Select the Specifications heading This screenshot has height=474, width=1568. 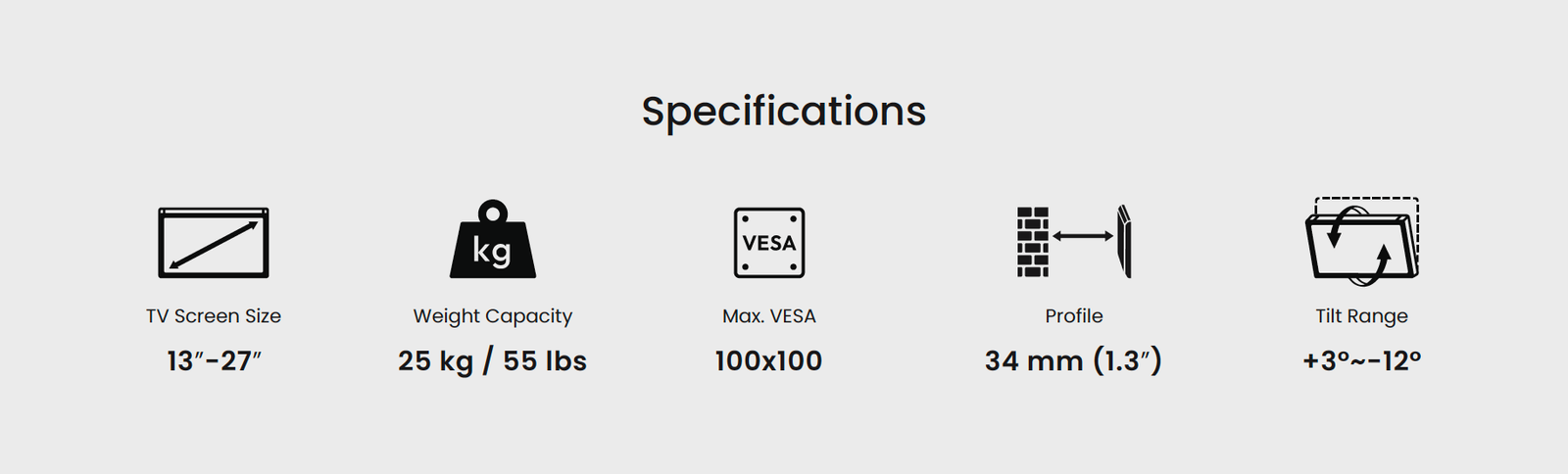pos(784,112)
